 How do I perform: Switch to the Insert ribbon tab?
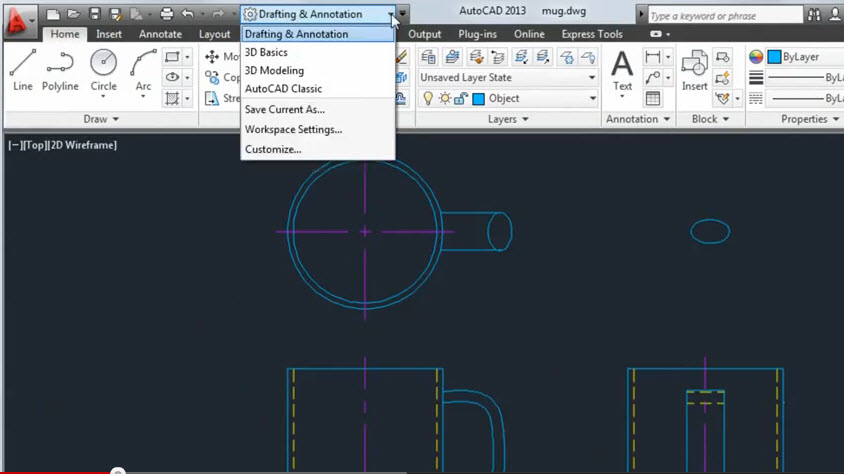(109, 34)
